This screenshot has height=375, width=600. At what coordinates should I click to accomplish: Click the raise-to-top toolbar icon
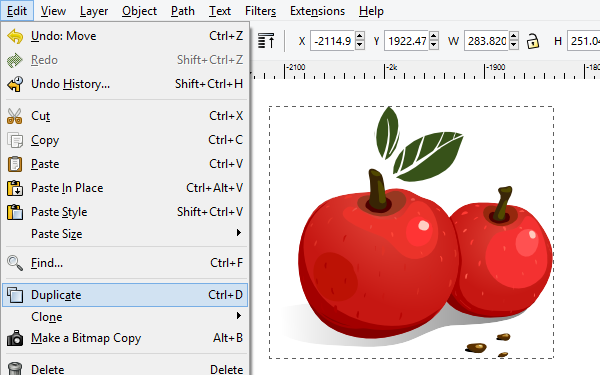[266, 41]
